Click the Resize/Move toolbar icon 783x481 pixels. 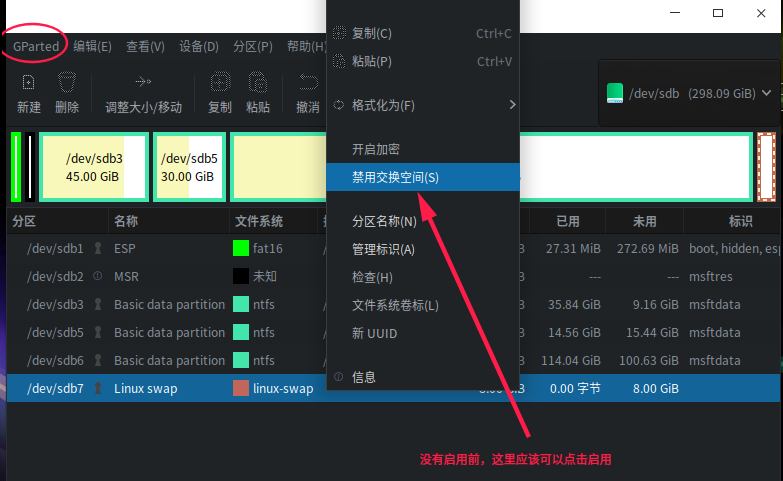click(x=143, y=81)
